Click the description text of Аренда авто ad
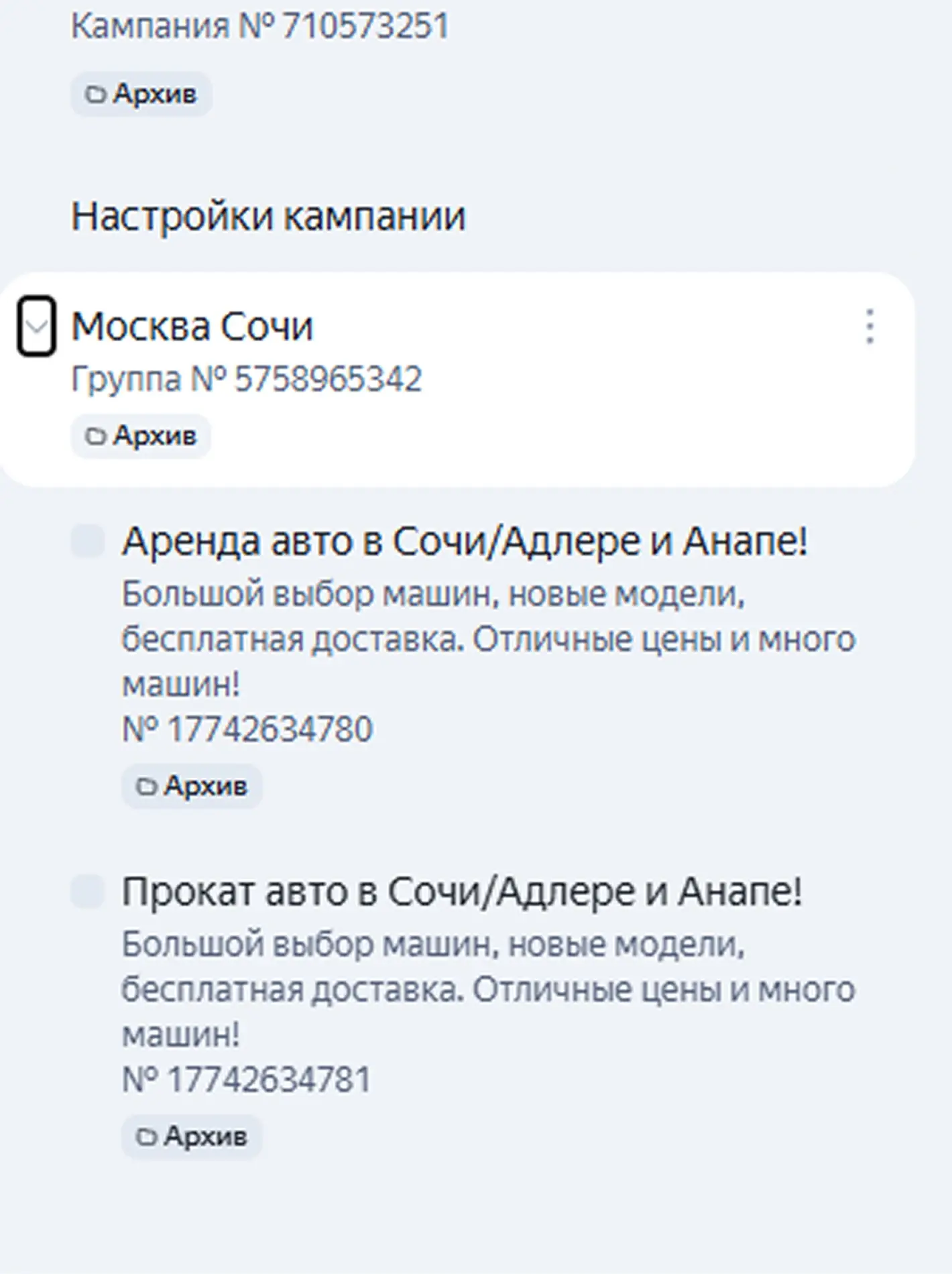 pyautogui.click(x=488, y=639)
